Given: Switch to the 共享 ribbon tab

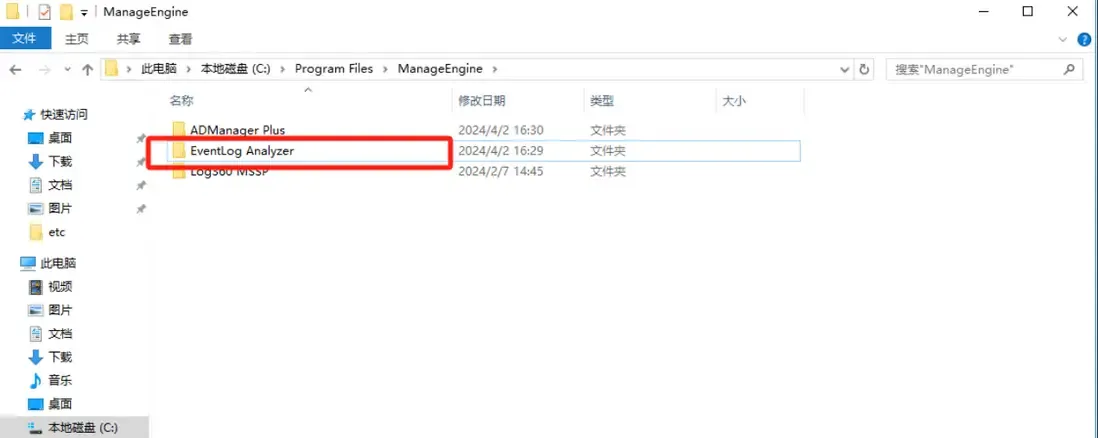Looking at the screenshot, I should point(128,39).
